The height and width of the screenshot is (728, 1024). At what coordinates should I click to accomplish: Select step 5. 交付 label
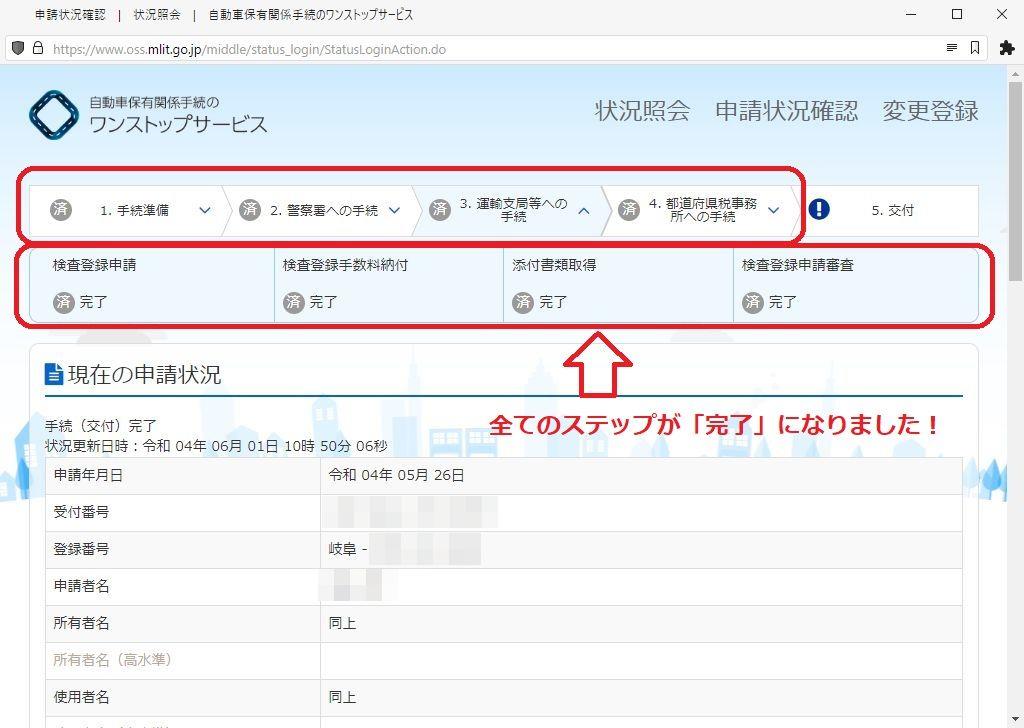[x=893, y=210]
